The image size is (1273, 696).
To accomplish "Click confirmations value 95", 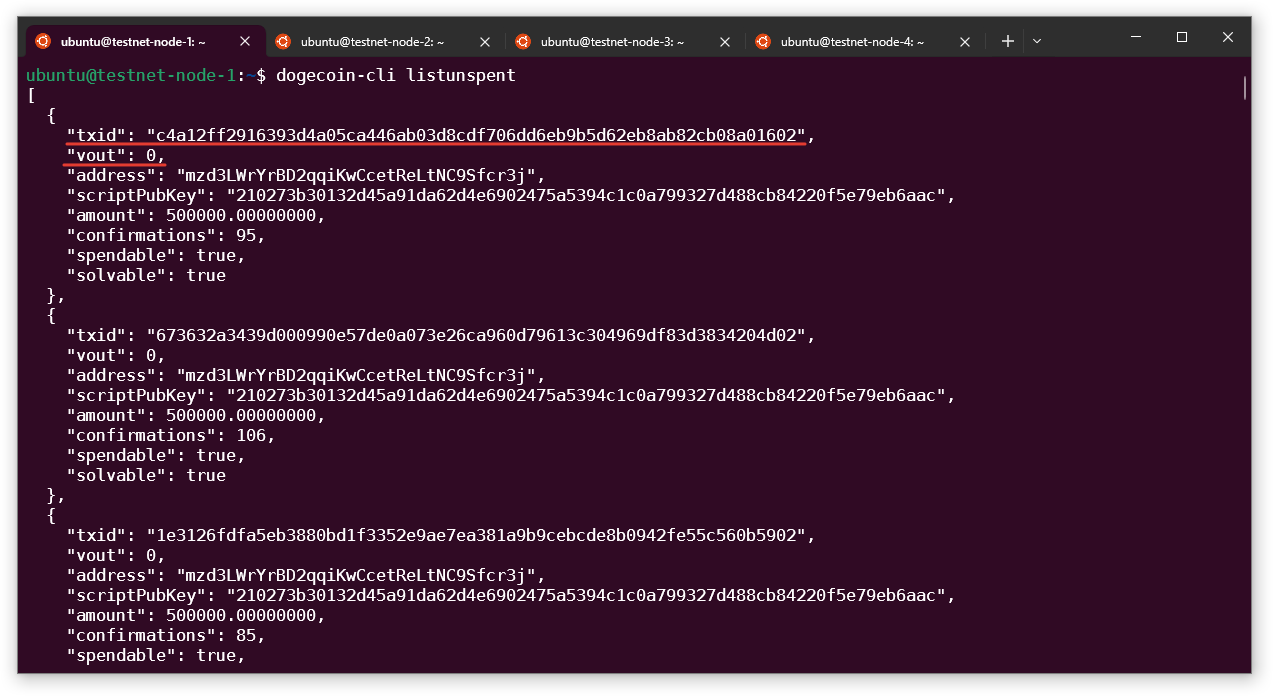I will click(246, 235).
